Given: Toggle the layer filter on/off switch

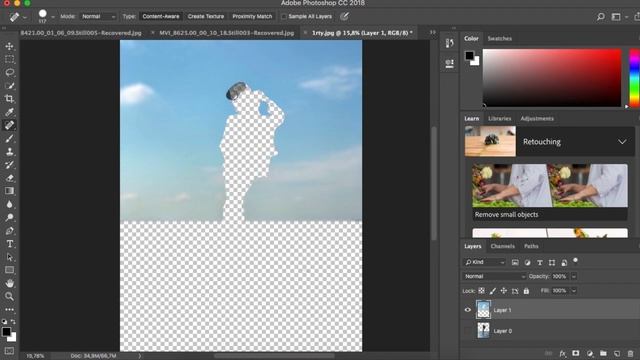Looking at the screenshot, I should [x=576, y=260].
